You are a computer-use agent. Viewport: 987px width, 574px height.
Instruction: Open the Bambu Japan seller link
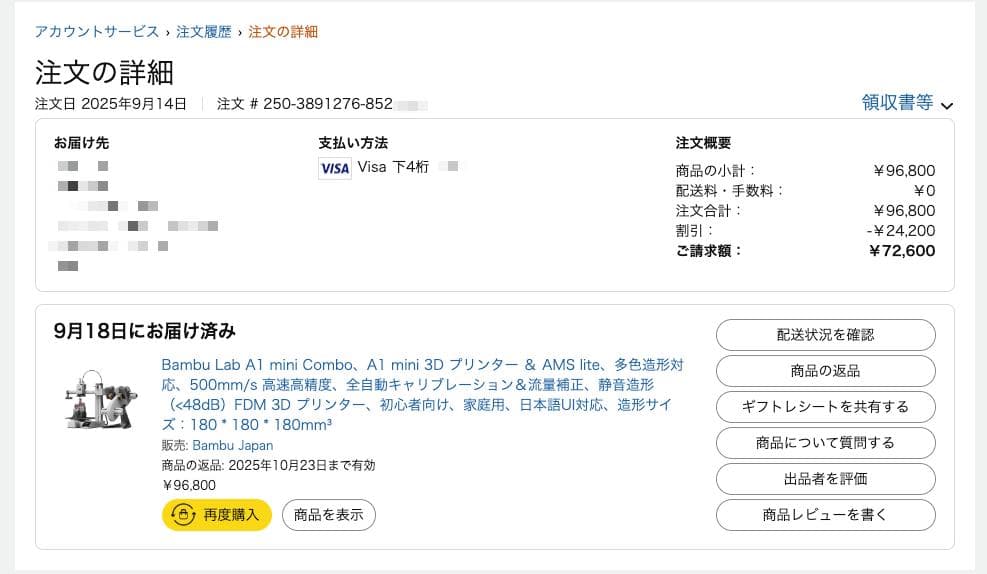tap(233, 446)
